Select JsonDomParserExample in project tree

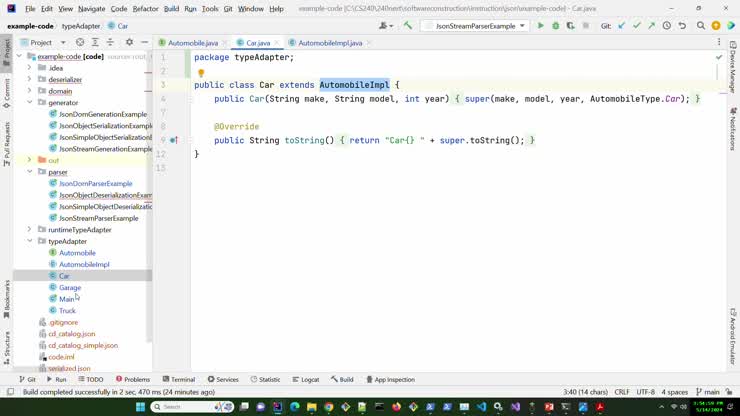point(95,183)
